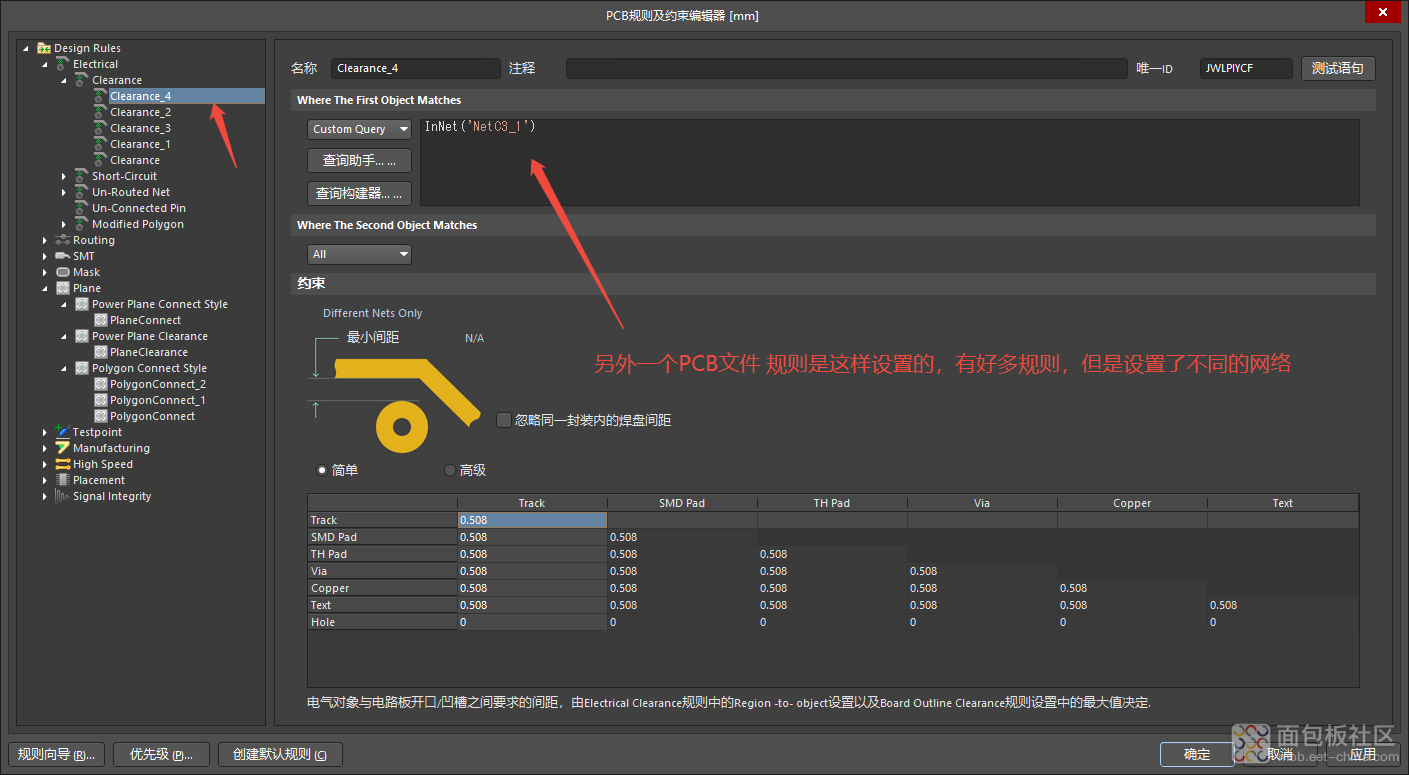
Task: Click the Modified Polygon rule icon
Action: tap(82, 224)
